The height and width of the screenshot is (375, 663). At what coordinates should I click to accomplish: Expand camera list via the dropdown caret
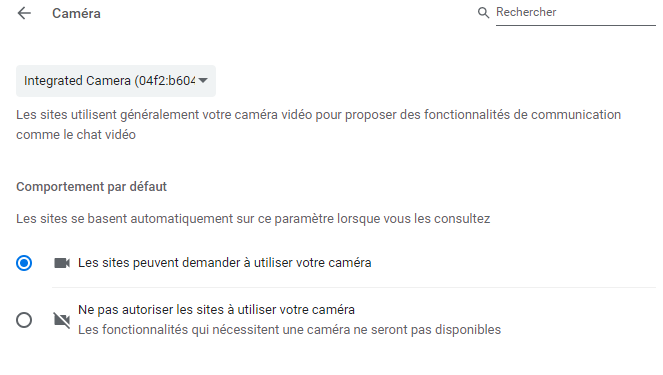pyautogui.click(x=203, y=80)
